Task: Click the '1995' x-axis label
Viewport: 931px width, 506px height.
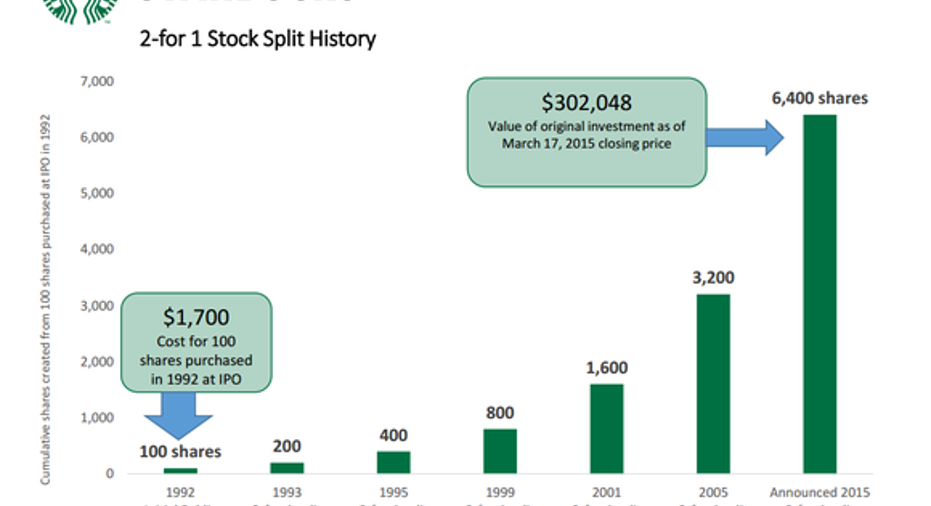Action: pos(393,492)
